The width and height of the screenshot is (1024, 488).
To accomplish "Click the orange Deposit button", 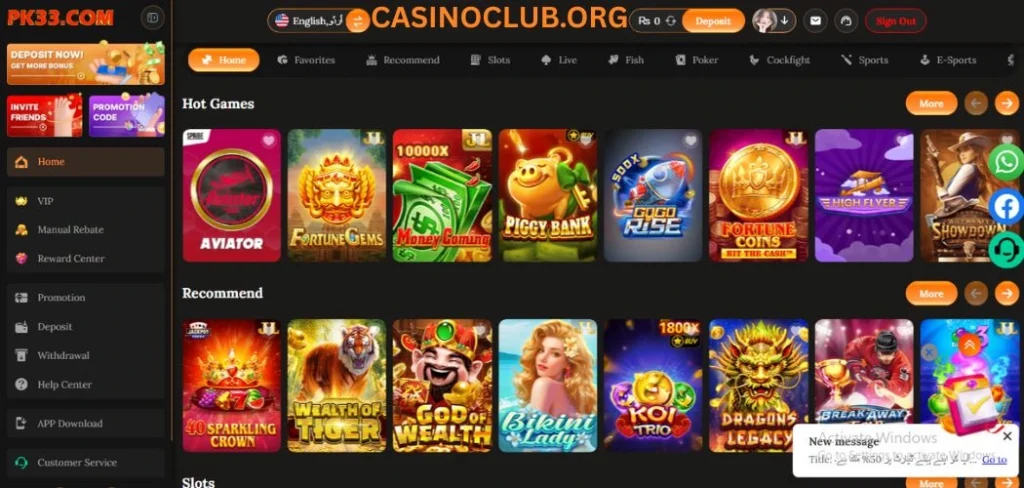I will (x=713, y=21).
